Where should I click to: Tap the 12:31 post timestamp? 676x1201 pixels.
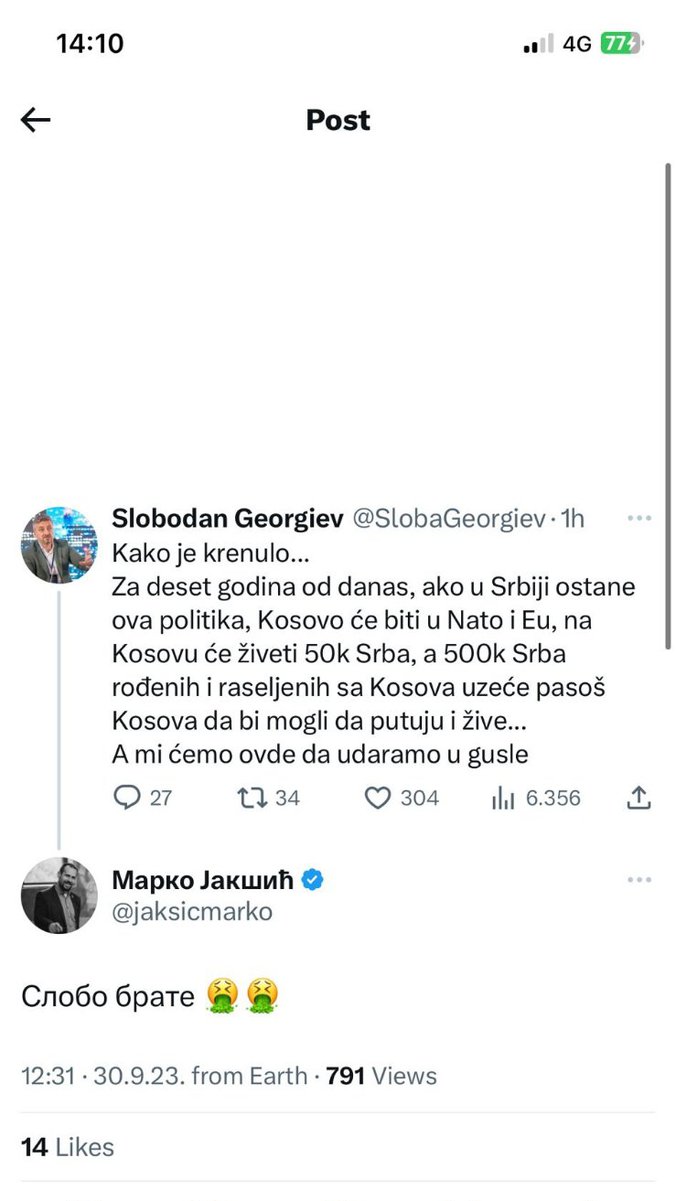coord(47,1076)
